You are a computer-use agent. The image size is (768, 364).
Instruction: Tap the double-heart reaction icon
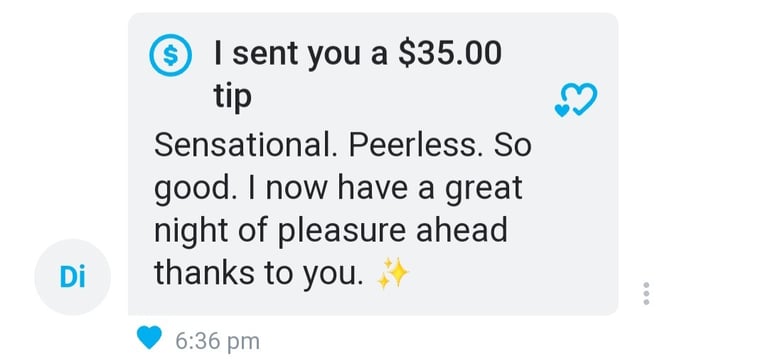(576, 99)
